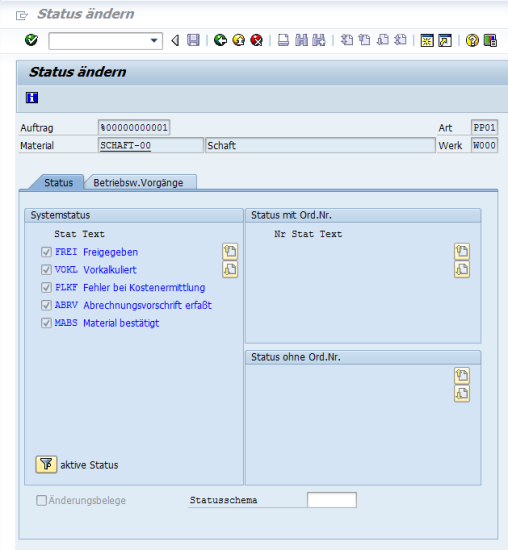Click the green Back arrow icon
The width and height of the screenshot is (508, 551).
click(221, 40)
